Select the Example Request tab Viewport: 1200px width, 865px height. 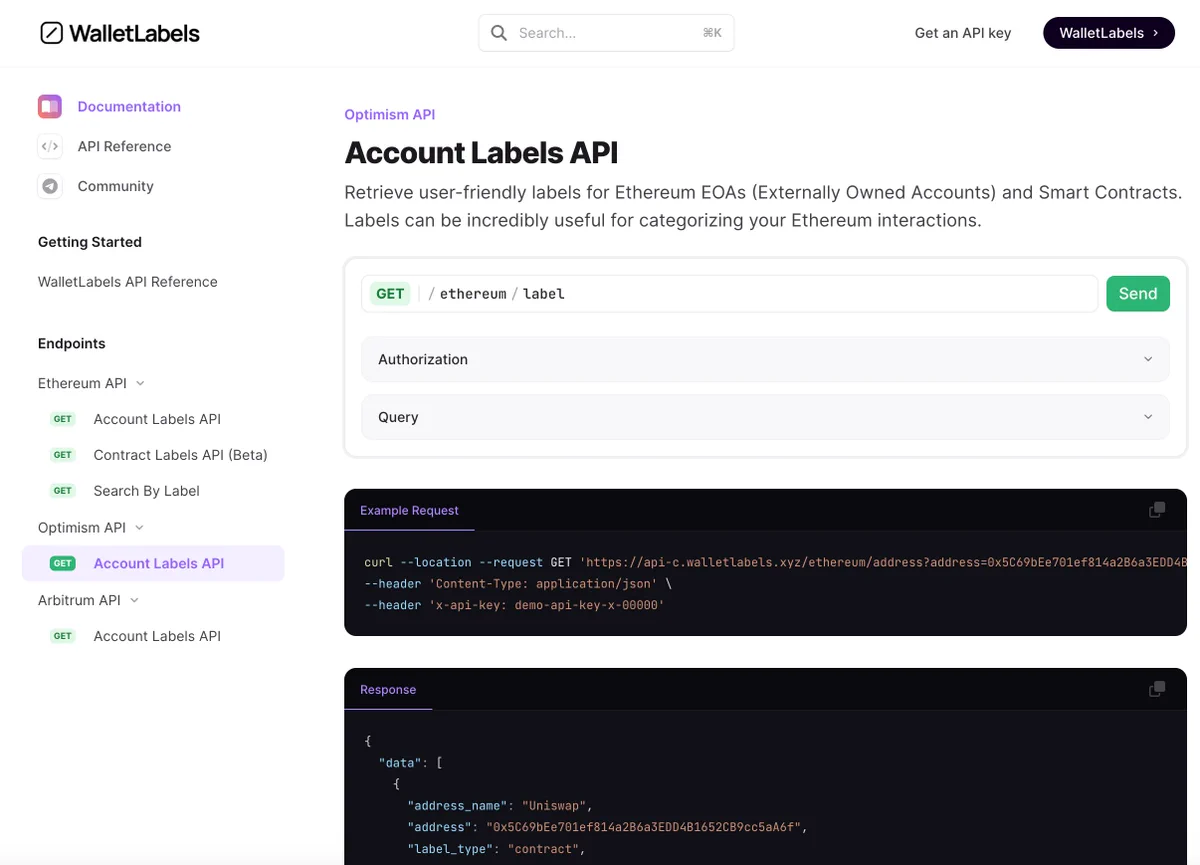[x=409, y=510]
